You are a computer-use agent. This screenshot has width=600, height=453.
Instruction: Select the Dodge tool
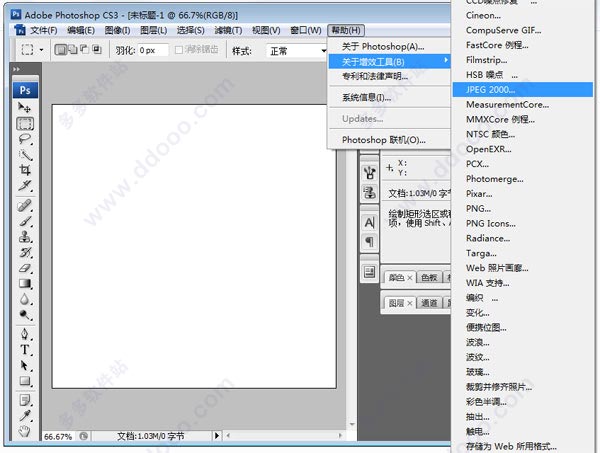point(25,315)
